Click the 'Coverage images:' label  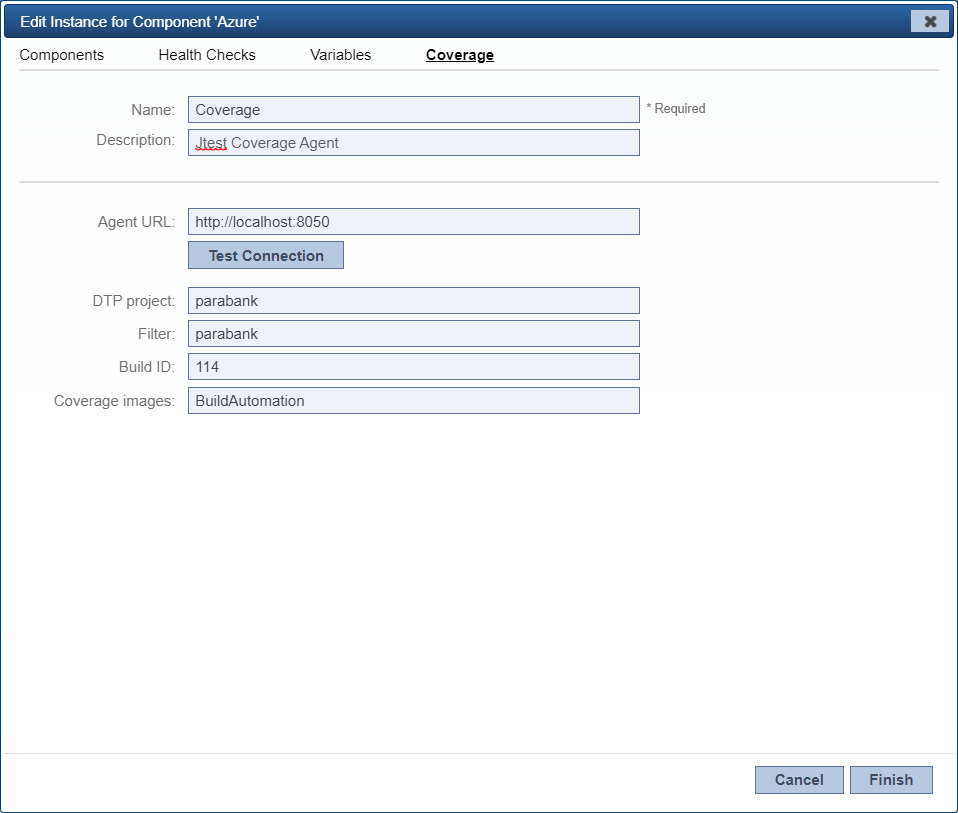point(114,401)
